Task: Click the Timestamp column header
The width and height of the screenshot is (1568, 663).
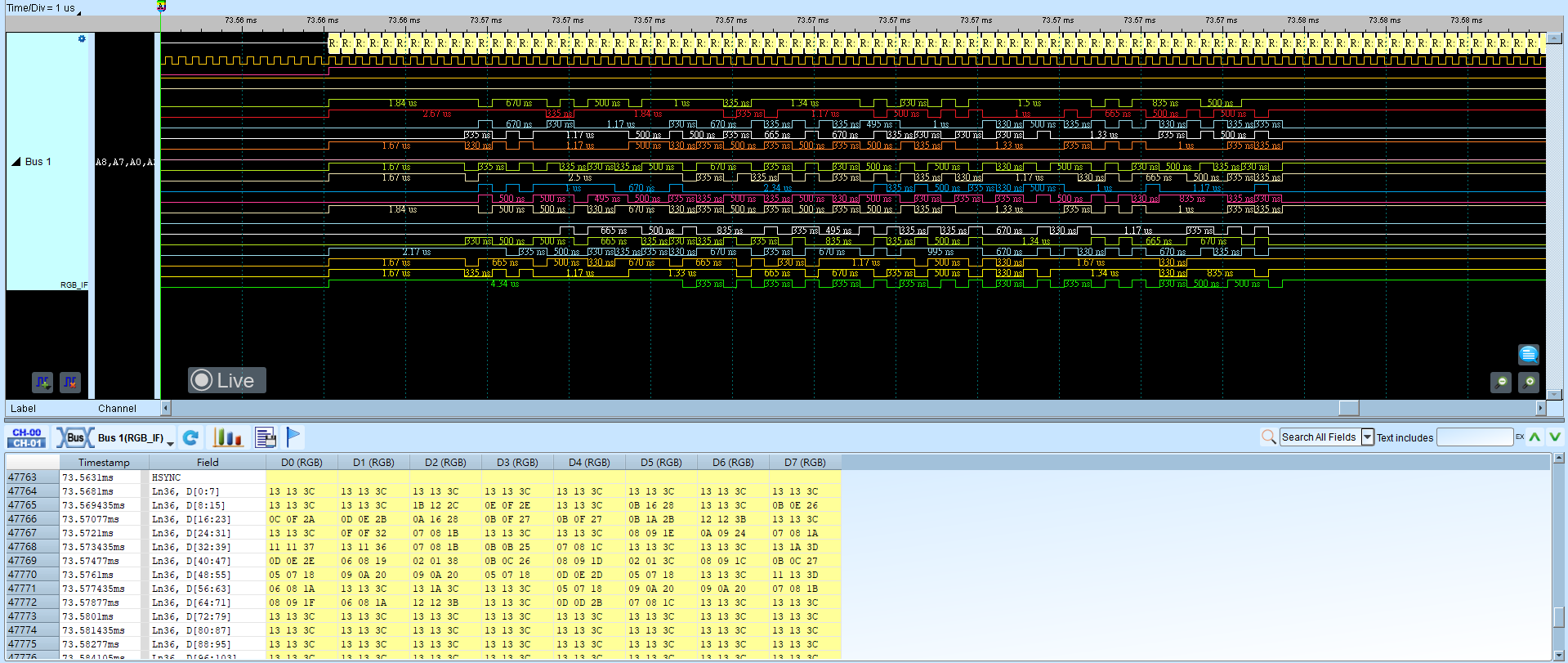Action: (x=104, y=462)
